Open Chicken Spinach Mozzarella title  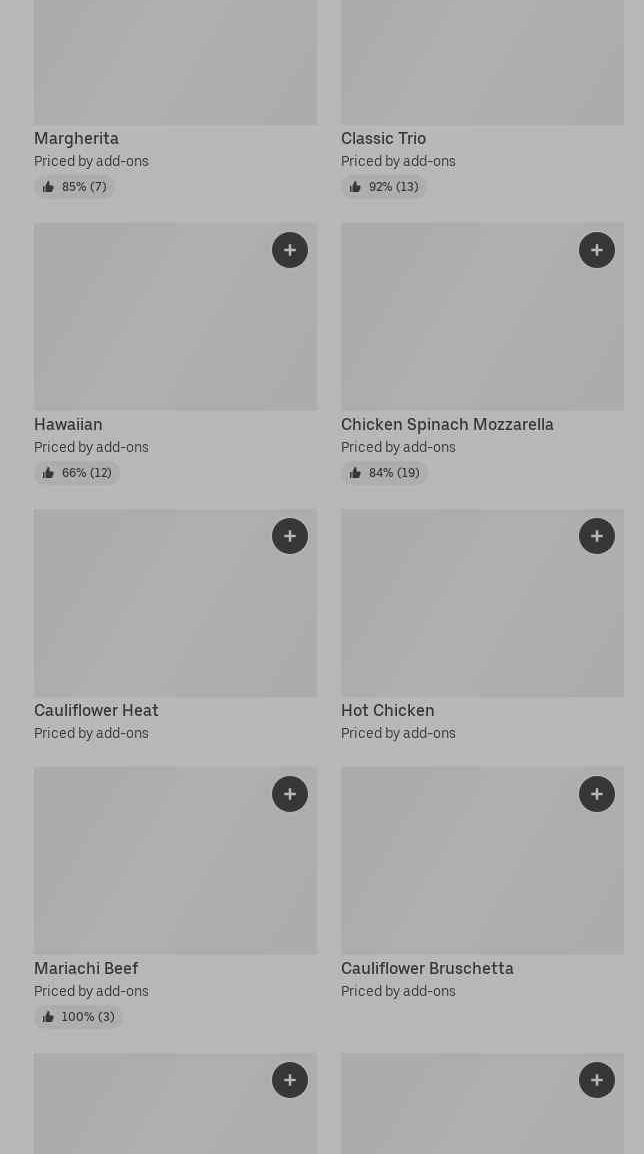point(447,424)
